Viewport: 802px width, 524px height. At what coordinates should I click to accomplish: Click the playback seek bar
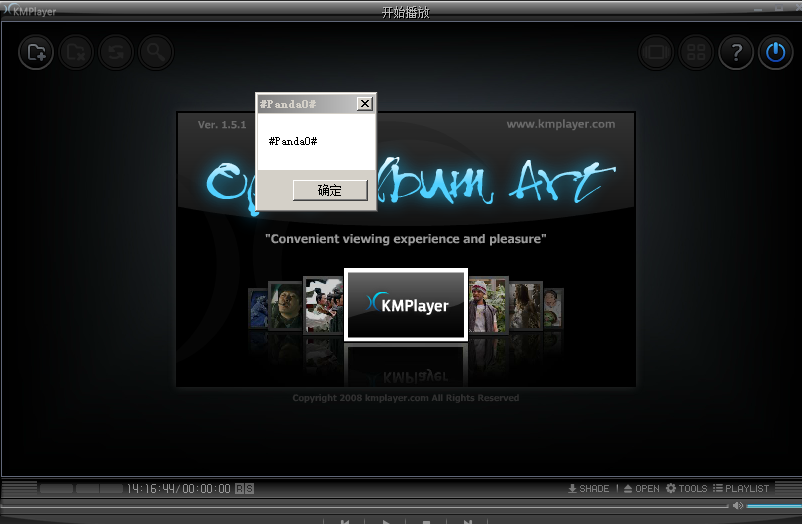coord(364,506)
